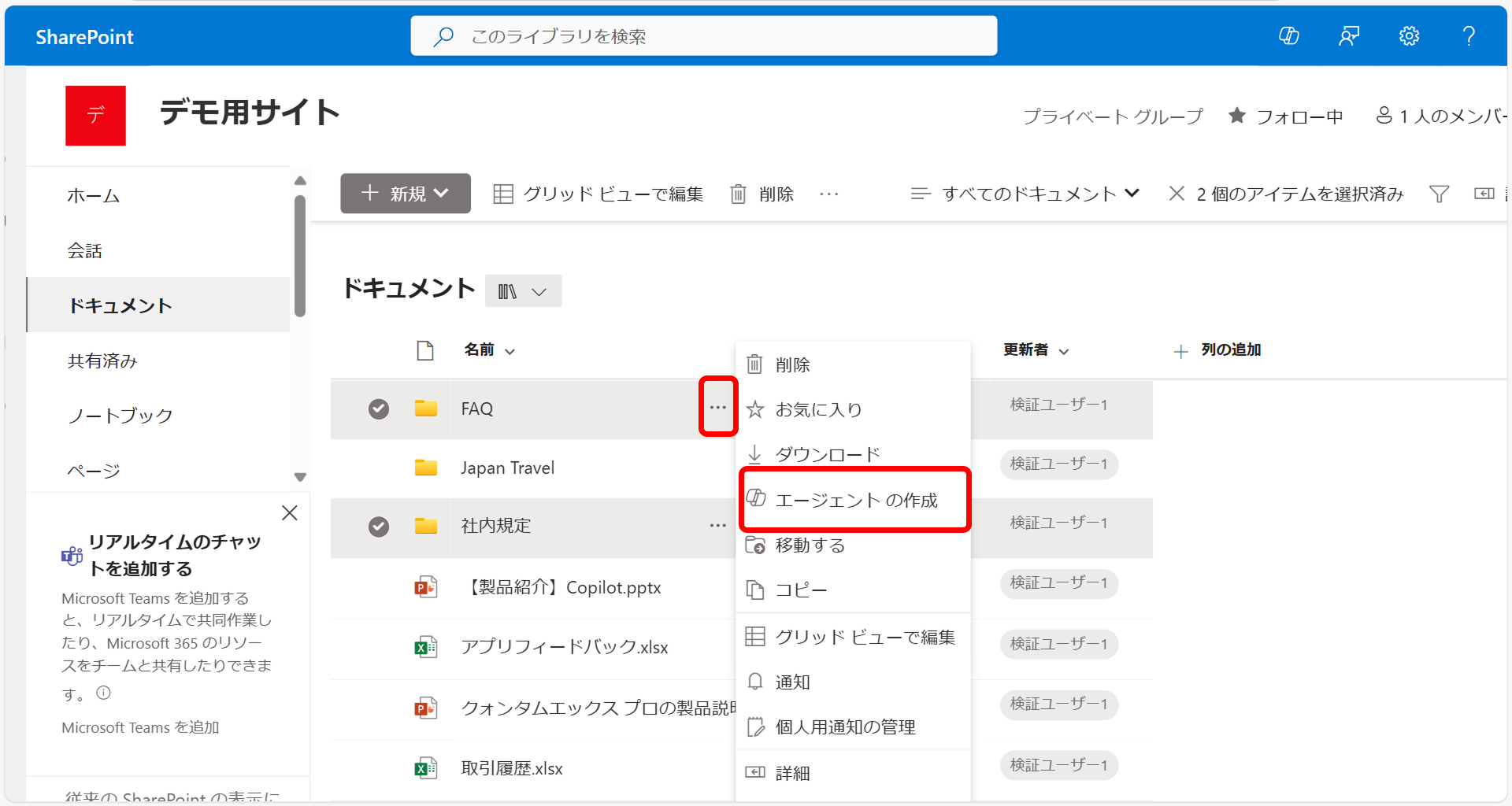
Task: Click the trash icon in the command bar
Action: pos(738,194)
